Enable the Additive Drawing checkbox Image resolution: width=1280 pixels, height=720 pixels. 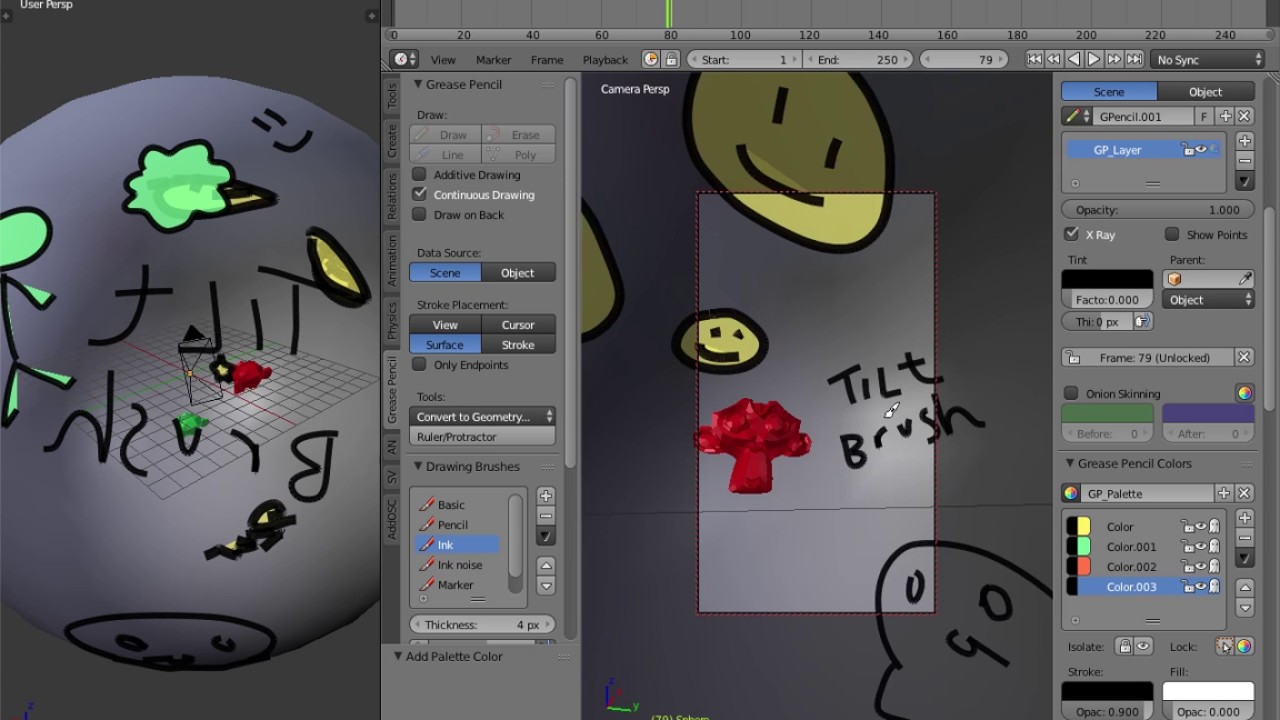coord(419,174)
